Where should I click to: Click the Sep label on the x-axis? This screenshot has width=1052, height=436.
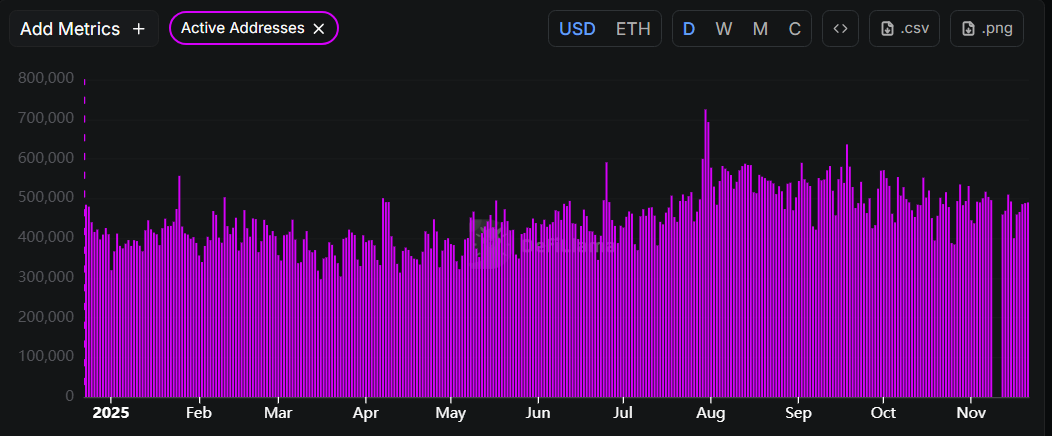click(x=798, y=412)
